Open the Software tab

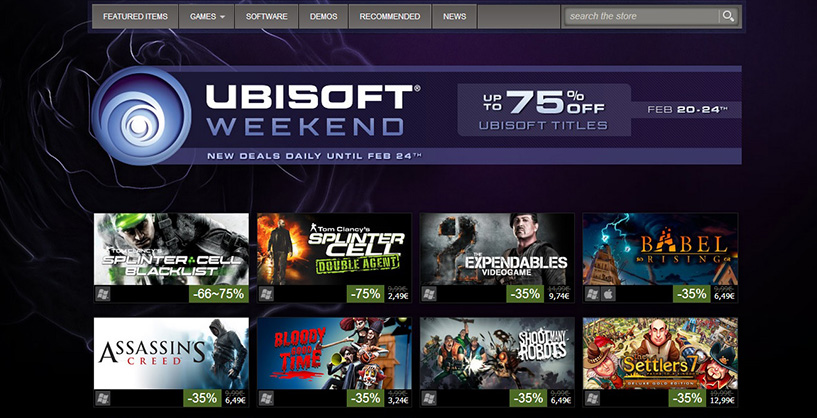(267, 17)
